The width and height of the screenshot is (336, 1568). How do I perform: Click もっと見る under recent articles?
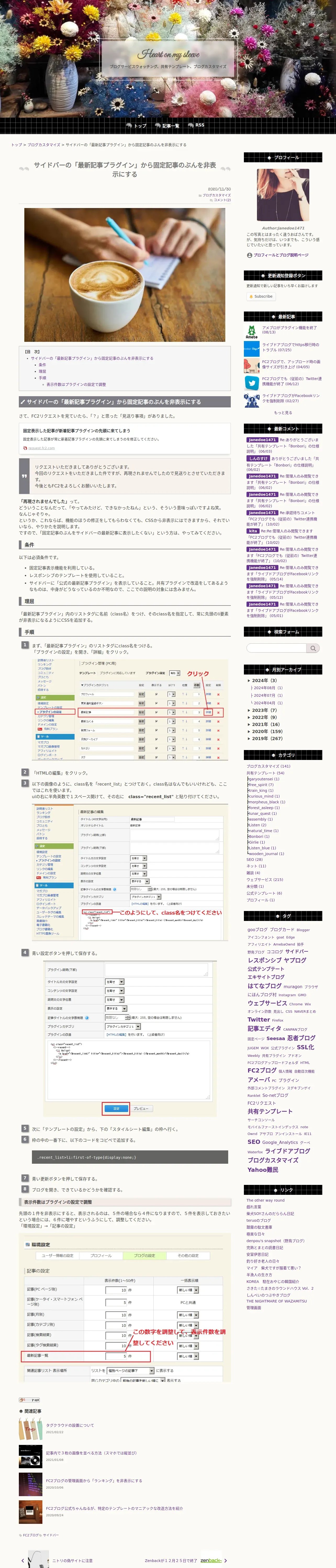pos(283,413)
